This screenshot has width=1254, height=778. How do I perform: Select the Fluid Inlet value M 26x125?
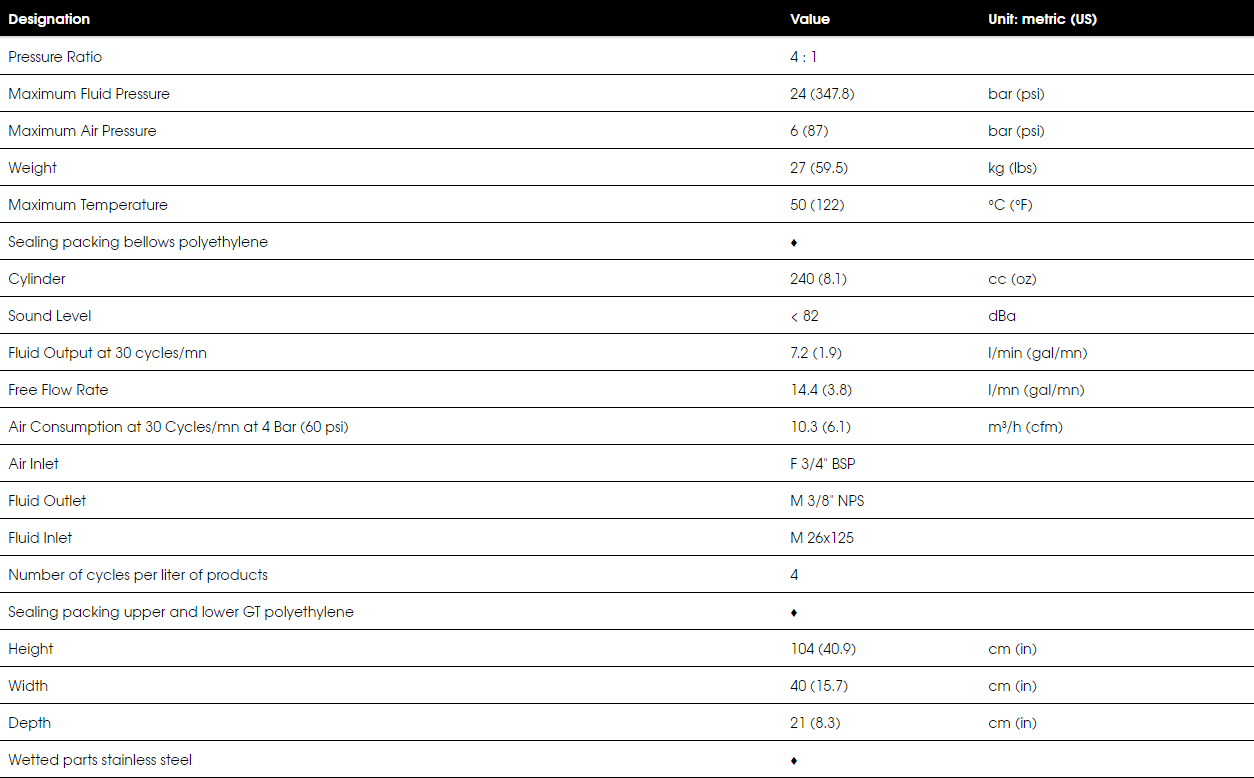pyautogui.click(x=822, y=538)
